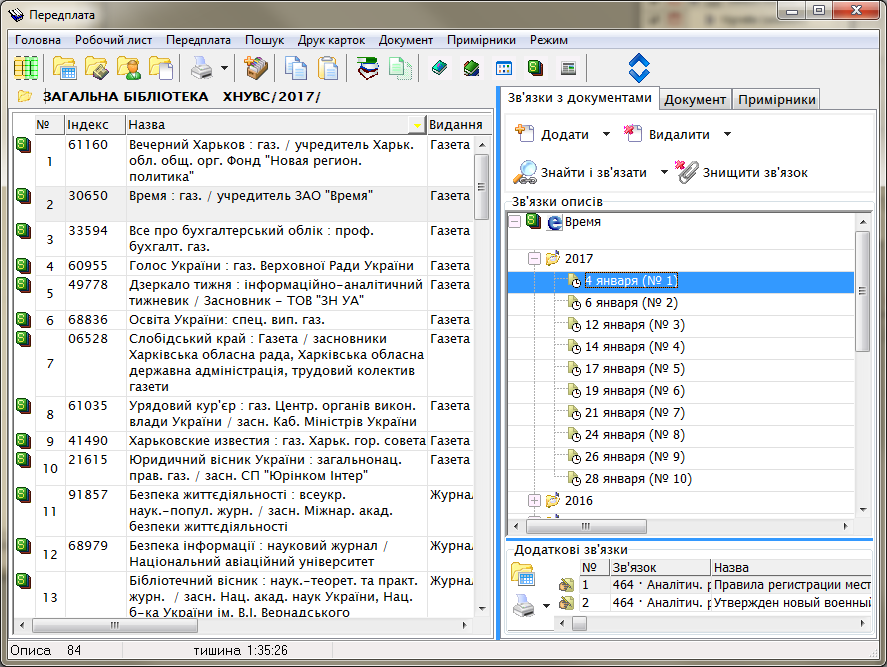Open the dropdown arrow beside Додати
Image resolution: width=887 pixels, height=667 pixels.
pyautogui.click(x=606, y=135)
